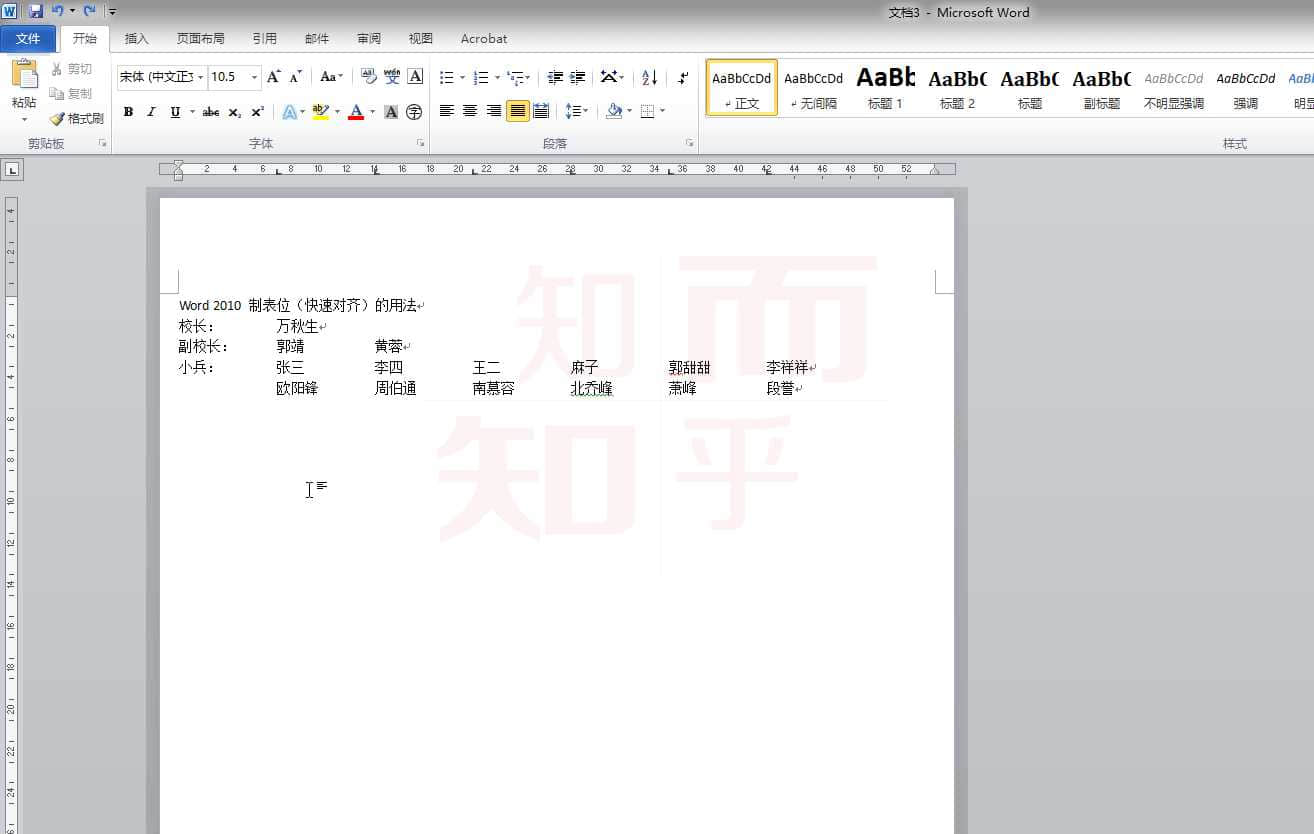Screen dimensions: 1314x834
Task: Open the 文件 (File) menu
Action: coord(29,39)
